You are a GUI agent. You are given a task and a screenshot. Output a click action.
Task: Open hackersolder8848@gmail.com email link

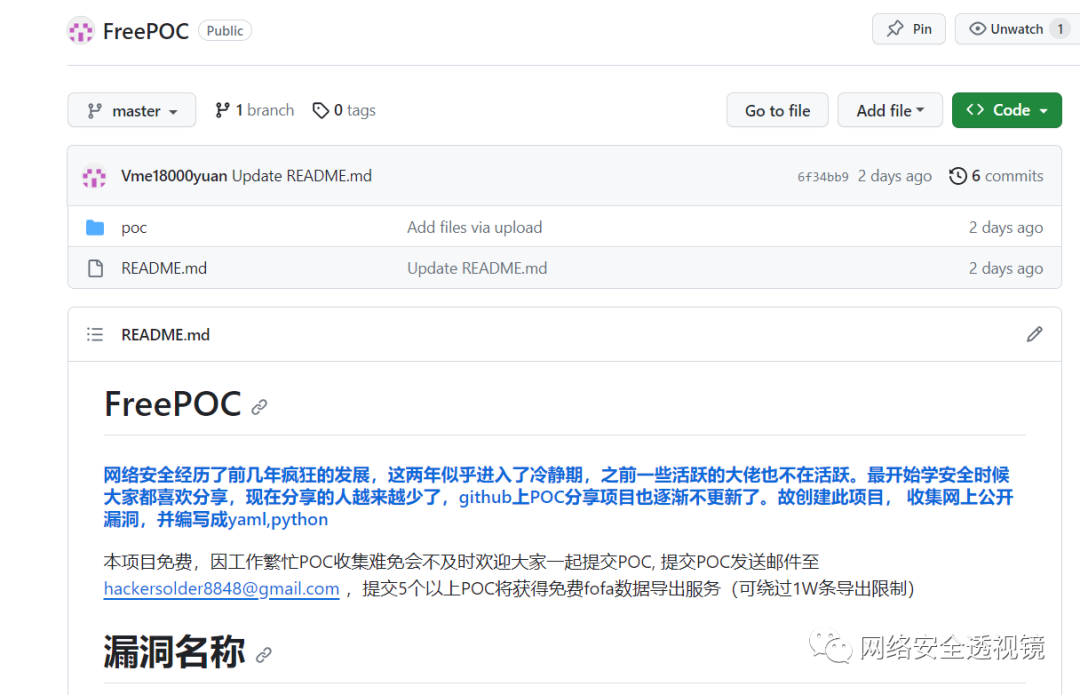[221, 588]
